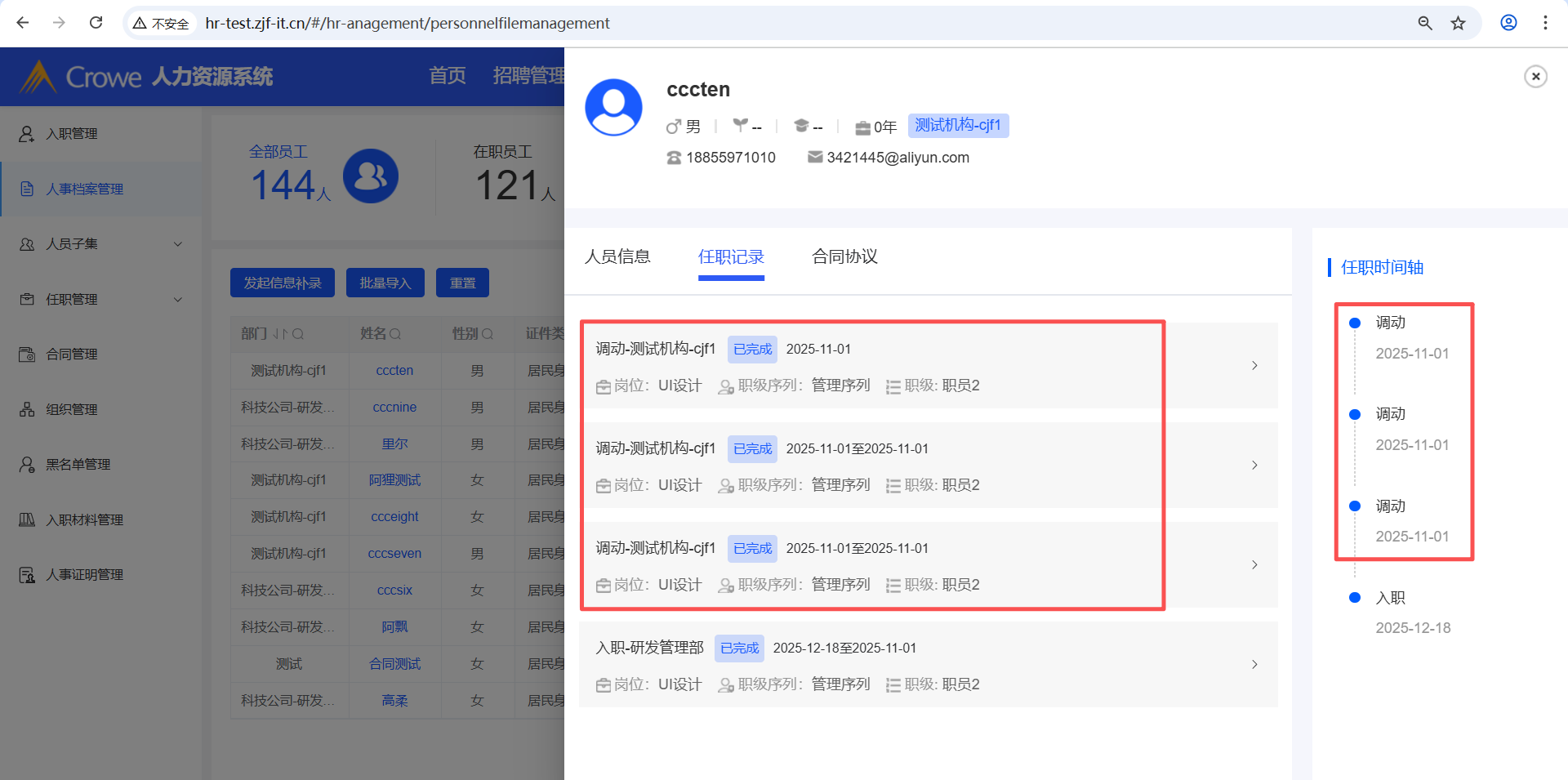The width and height of the screenshot is (1568, 780).
Task: Click the 入职管理 sidebar icon
Action: [27, 134]
